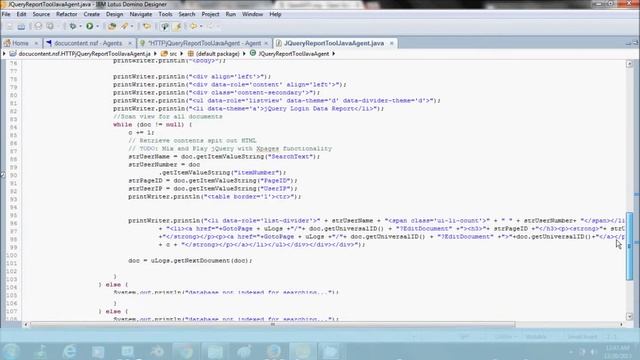Viewport: 640px width, 360px height.
Task: Close the docucontent.nsf - Agents tab
Action: pos(130,43)
